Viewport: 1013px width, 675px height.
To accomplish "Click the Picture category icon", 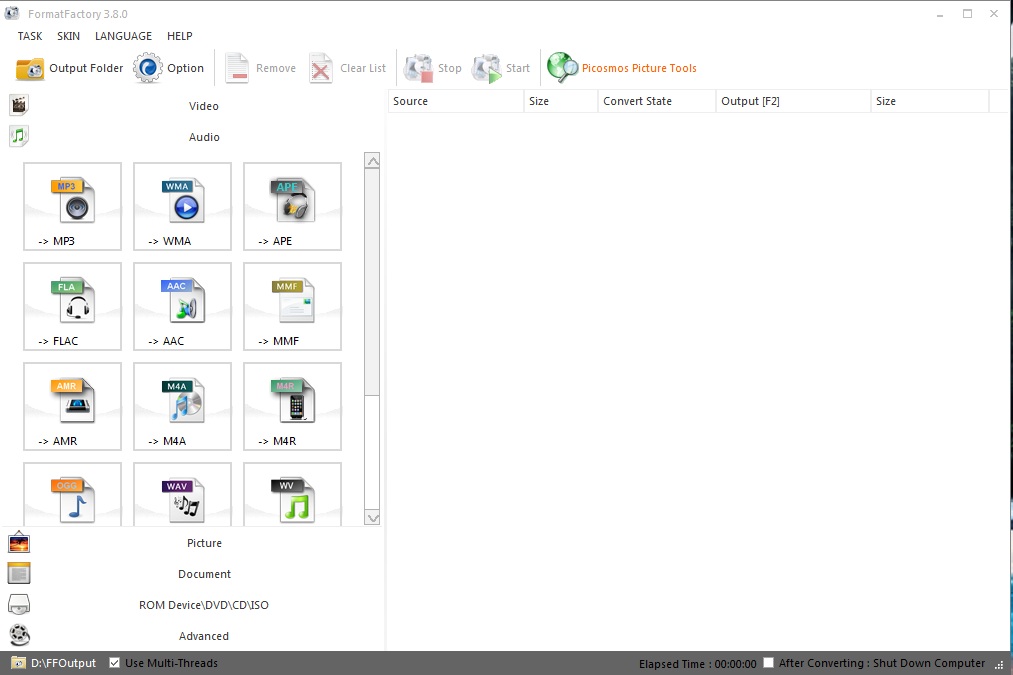I will coord(19,543).
